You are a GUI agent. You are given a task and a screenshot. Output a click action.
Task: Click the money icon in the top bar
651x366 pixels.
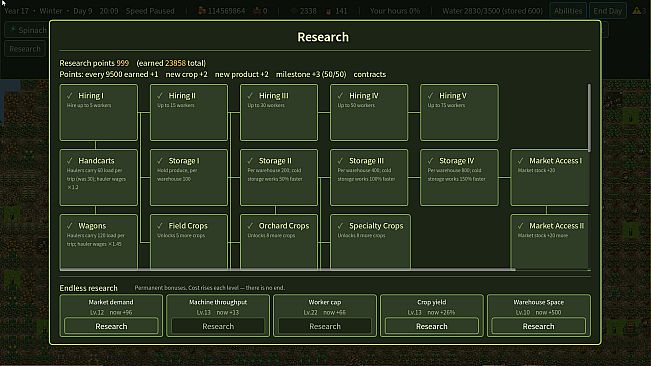pos(201,11)
